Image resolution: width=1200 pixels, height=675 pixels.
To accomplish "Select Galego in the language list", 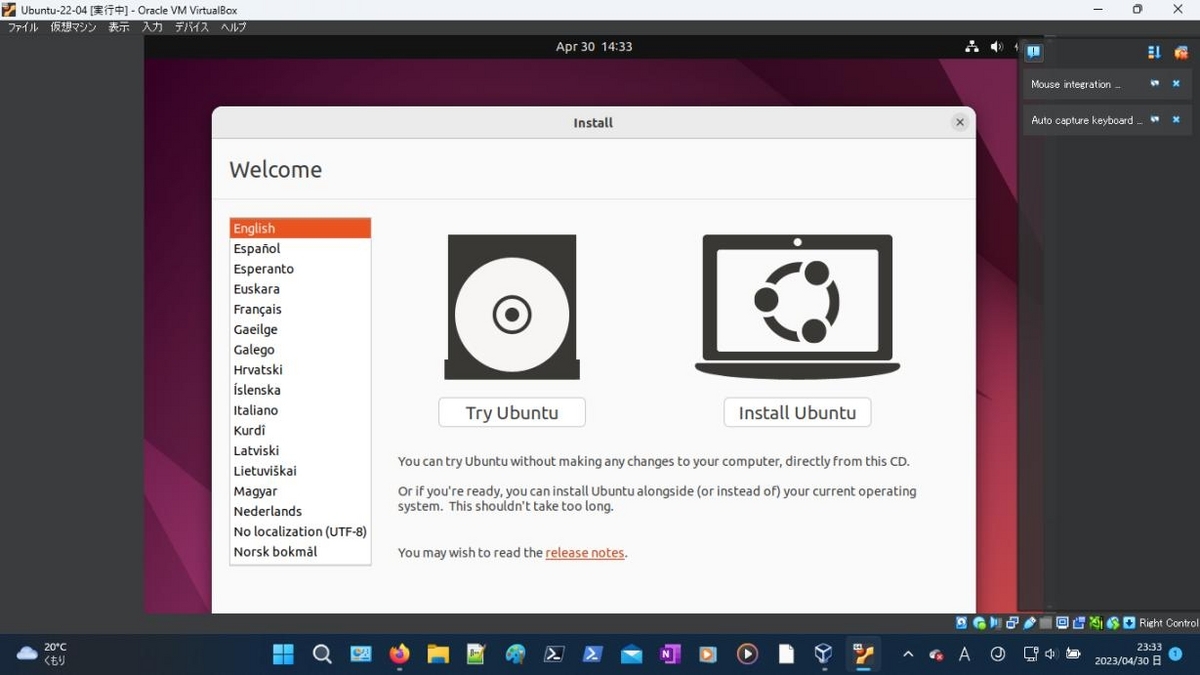I will tap(300, 349).
